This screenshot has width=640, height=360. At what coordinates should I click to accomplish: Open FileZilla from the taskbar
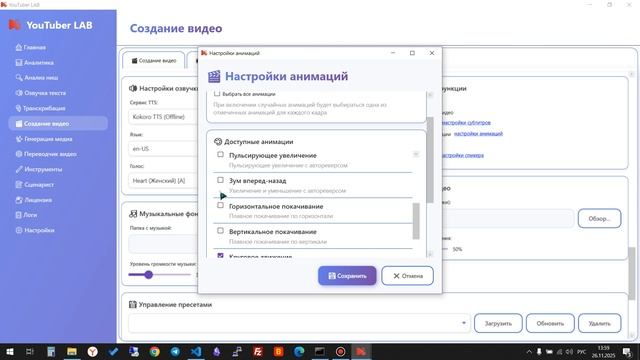click(258, 351)
